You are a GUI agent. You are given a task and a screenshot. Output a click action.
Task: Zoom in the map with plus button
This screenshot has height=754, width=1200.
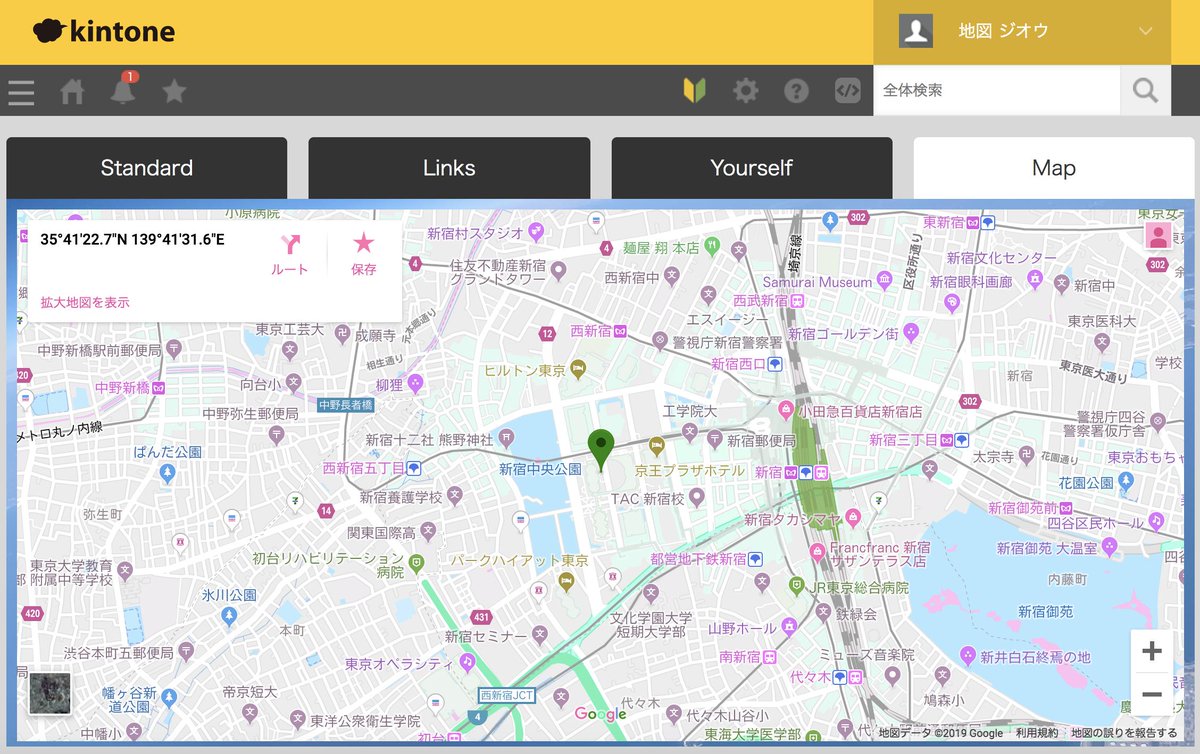click(x=1151, y=651)
